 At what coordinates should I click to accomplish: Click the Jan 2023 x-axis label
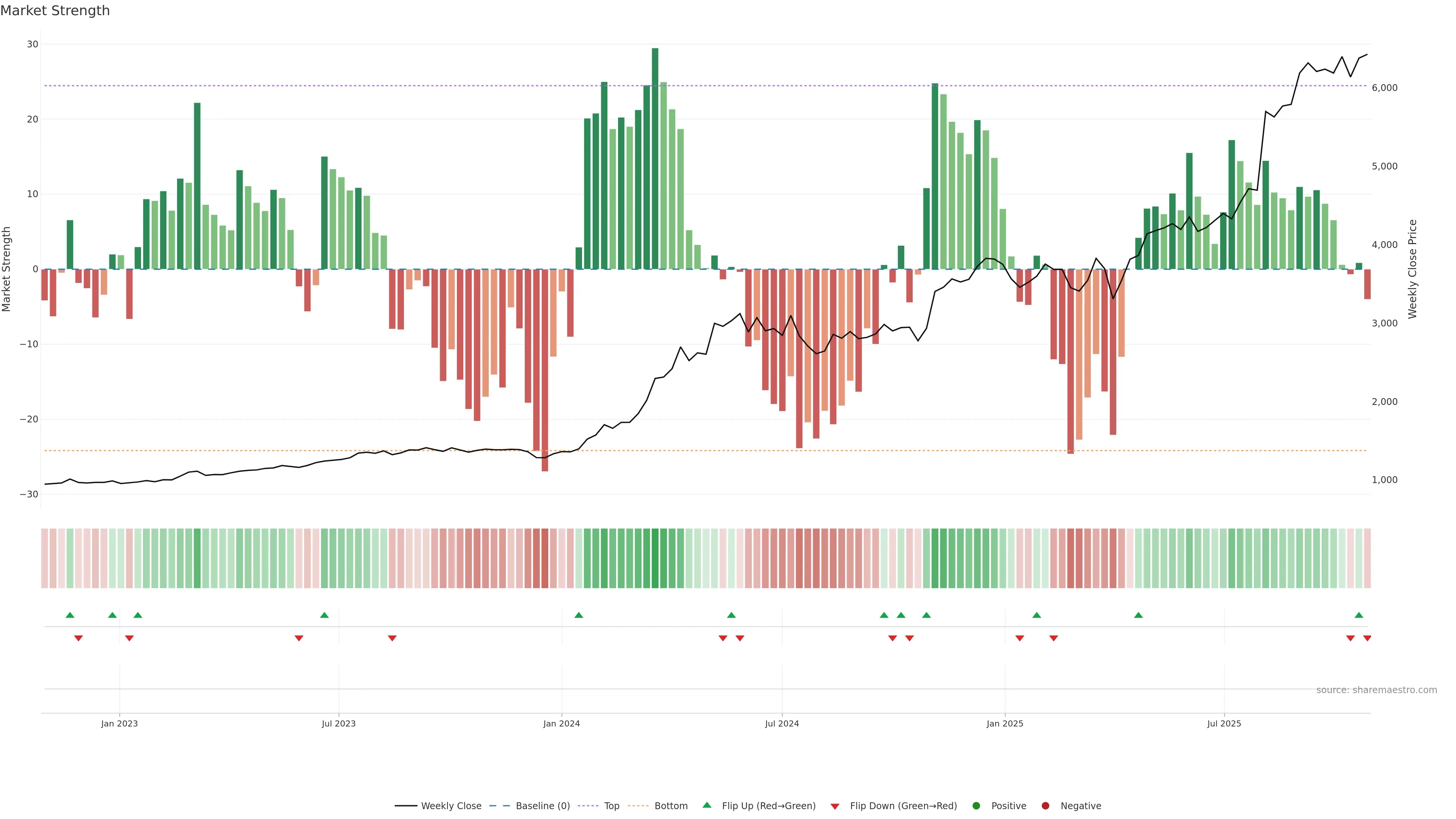(119, 723)
